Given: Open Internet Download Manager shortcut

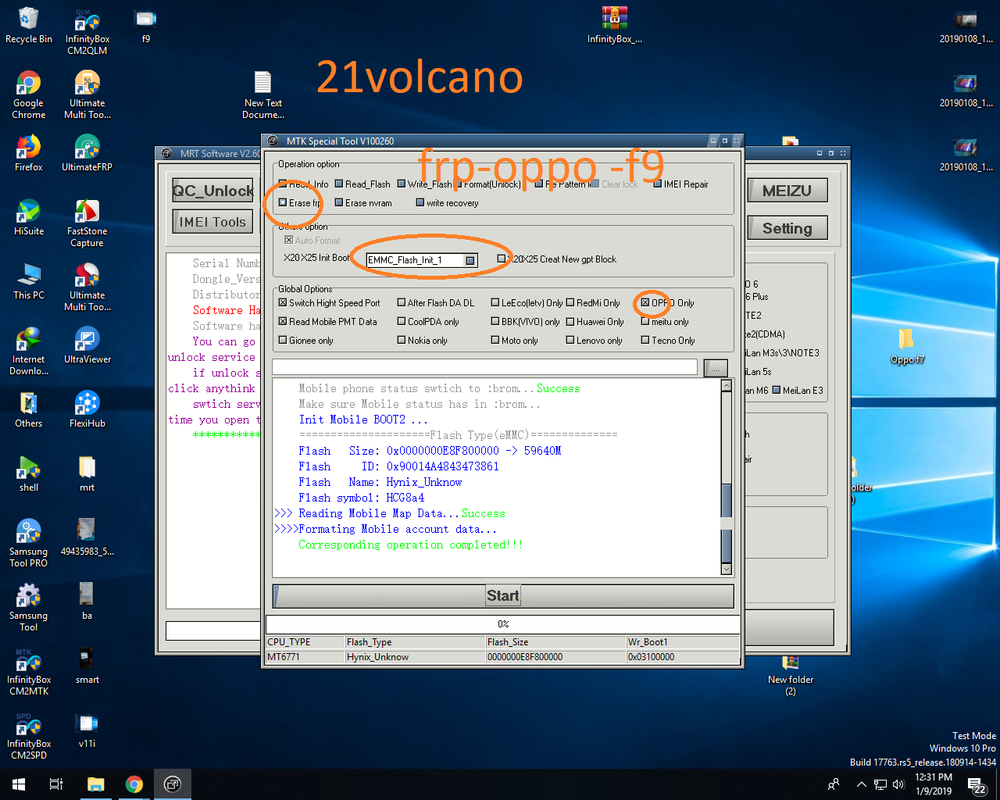Looking at the screenshot, I should coord(28,351).
